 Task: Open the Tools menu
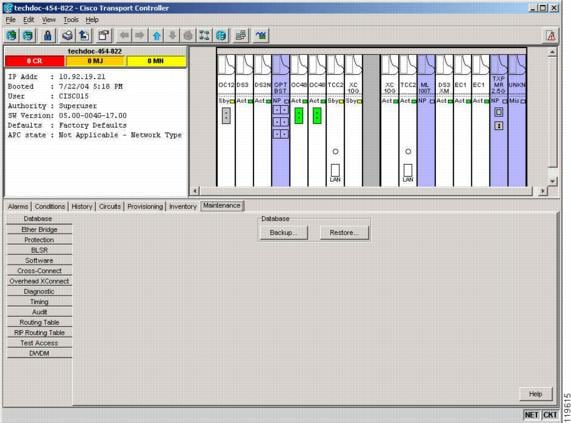tap(71, 20)
